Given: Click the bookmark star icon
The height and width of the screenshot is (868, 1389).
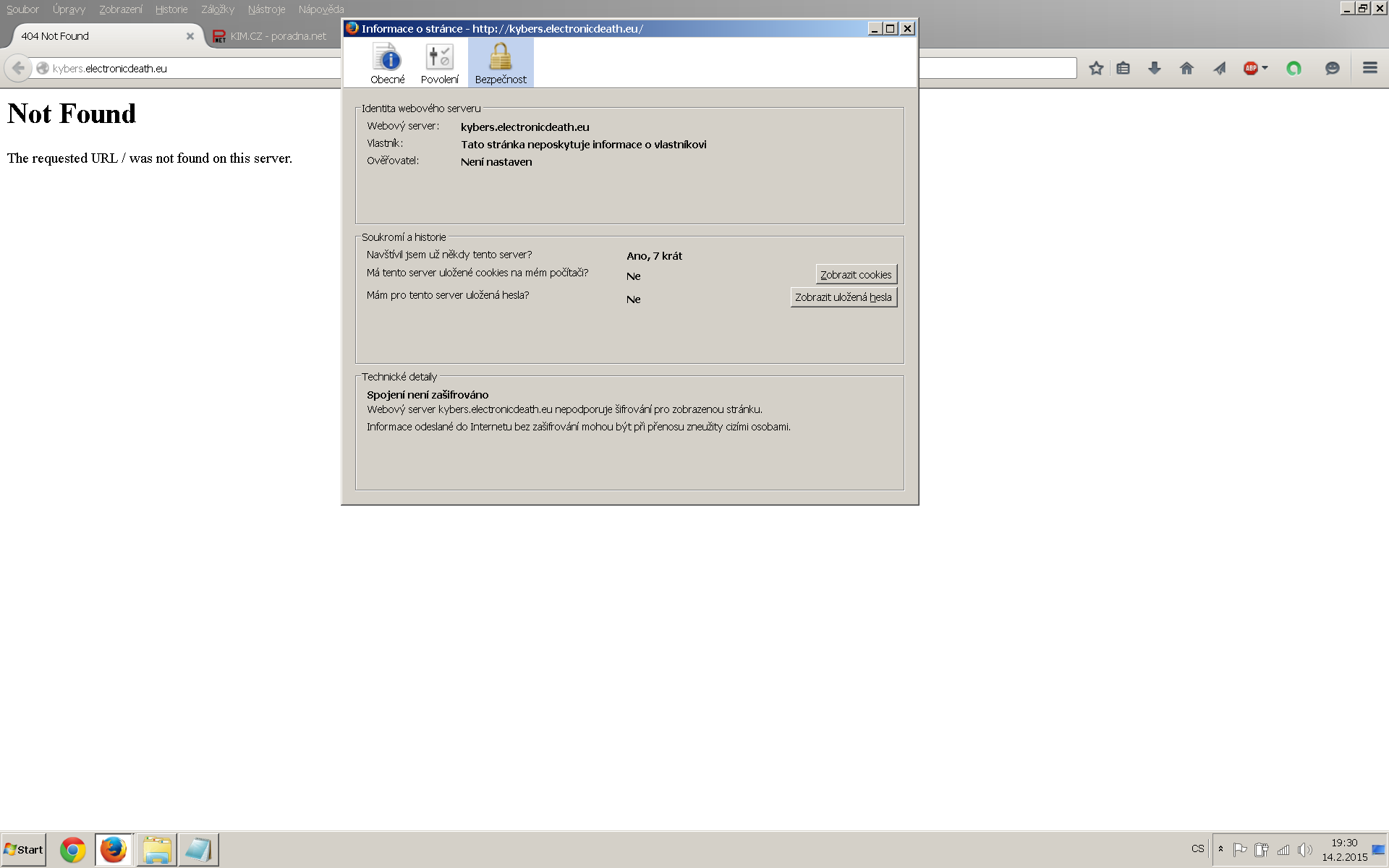Looking at the screenshot, I should tap(1096, 68).
